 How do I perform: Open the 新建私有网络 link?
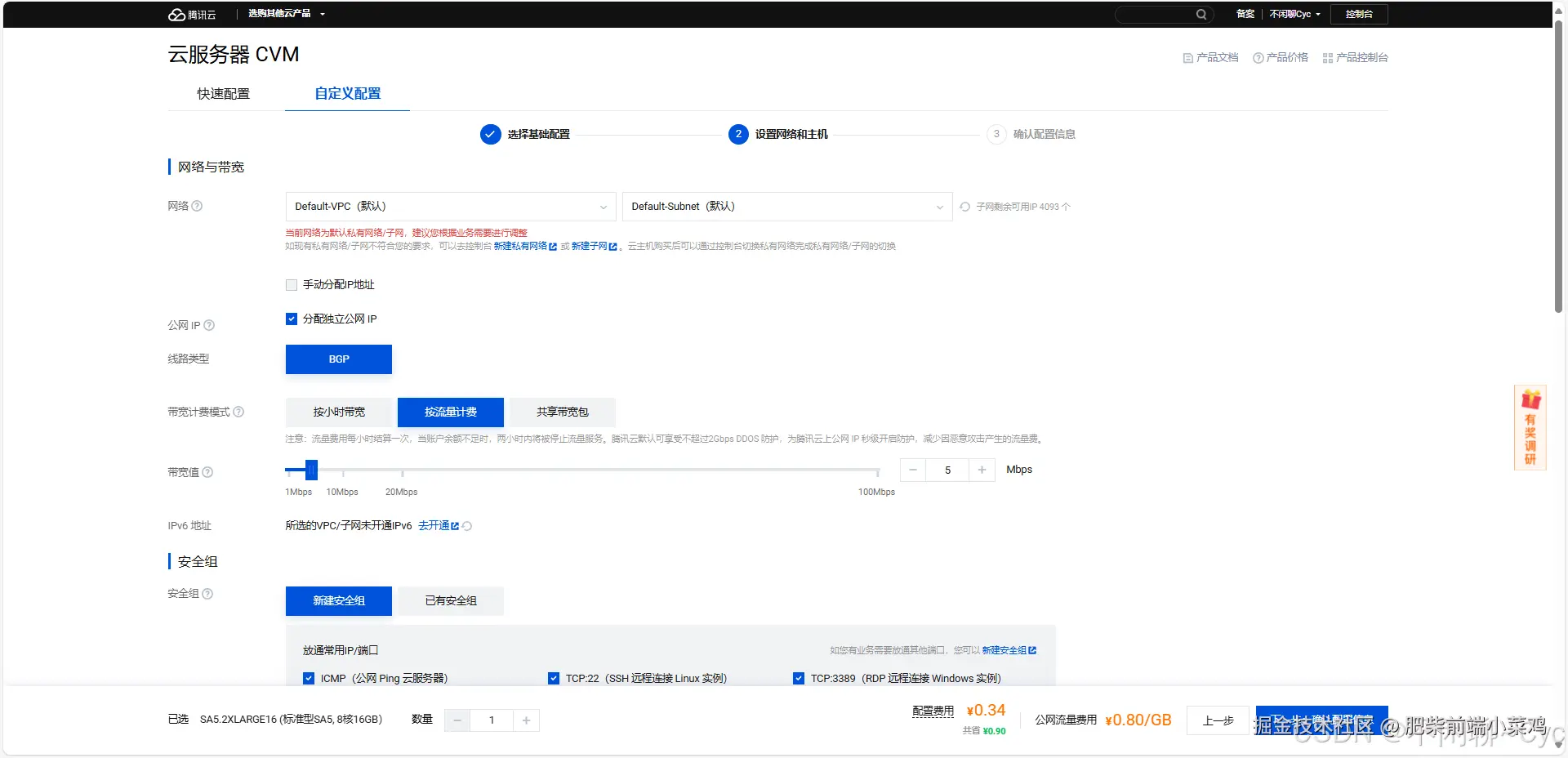[525, 247]
